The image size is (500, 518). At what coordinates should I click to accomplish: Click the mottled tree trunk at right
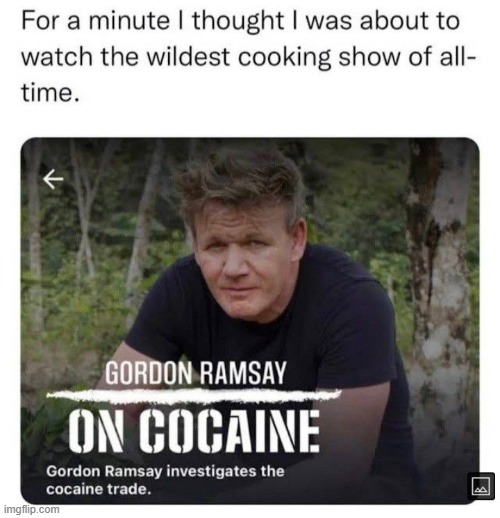point(442,300)
